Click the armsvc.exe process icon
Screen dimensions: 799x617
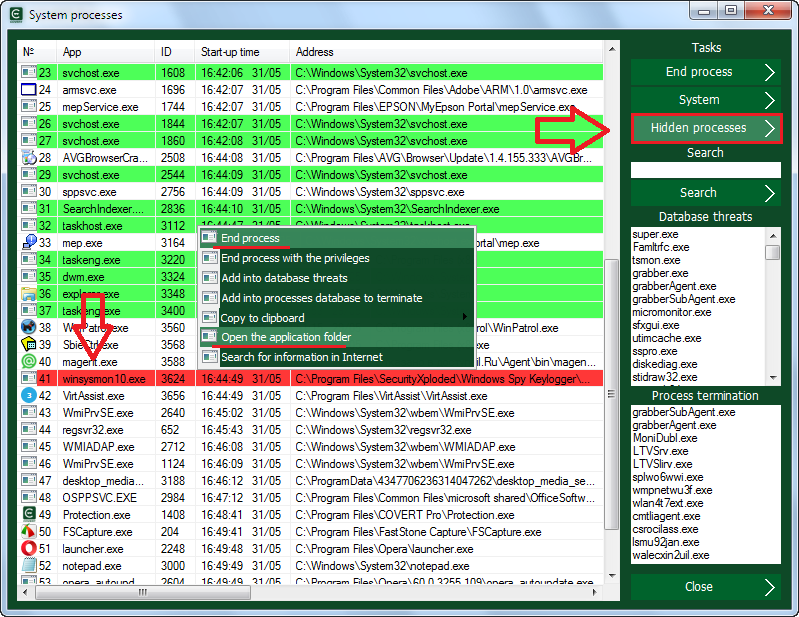[29, 90]
